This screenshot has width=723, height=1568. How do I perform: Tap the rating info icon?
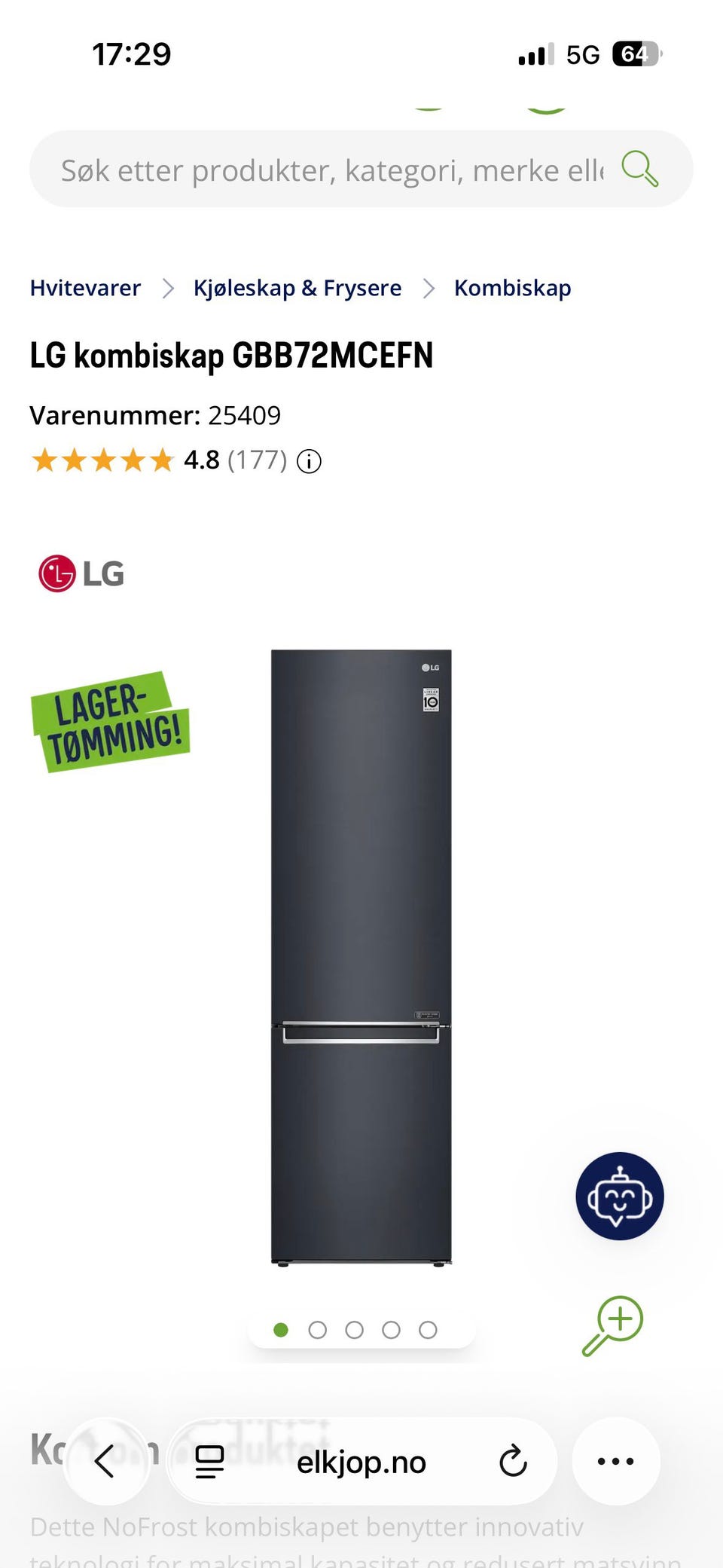point(309,461)
